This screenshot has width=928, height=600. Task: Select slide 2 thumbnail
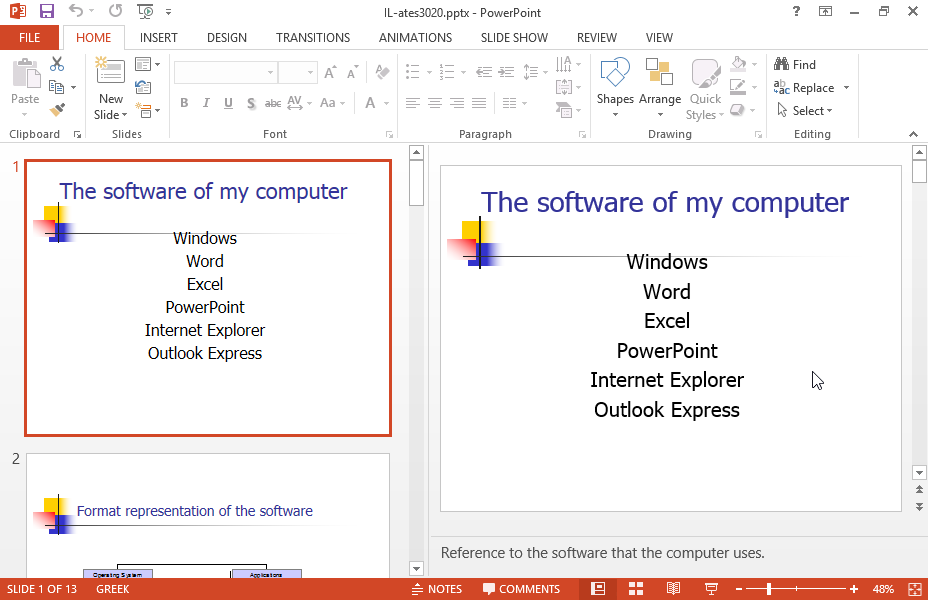(208, 515)
